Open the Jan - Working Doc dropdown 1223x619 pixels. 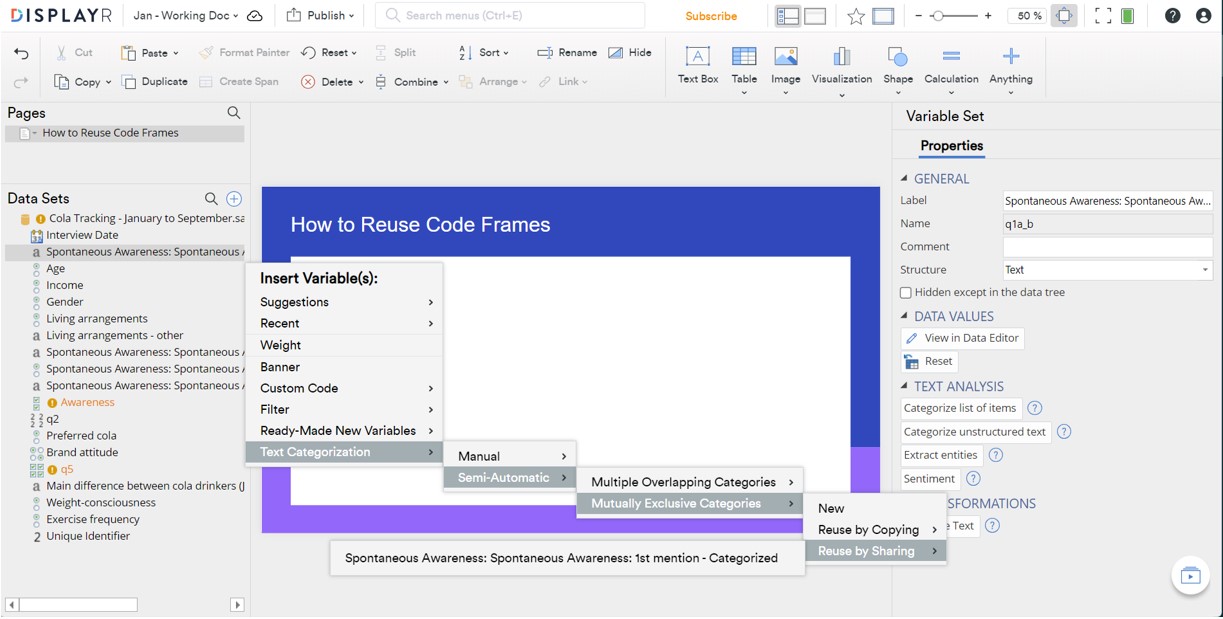coord(186,16)
